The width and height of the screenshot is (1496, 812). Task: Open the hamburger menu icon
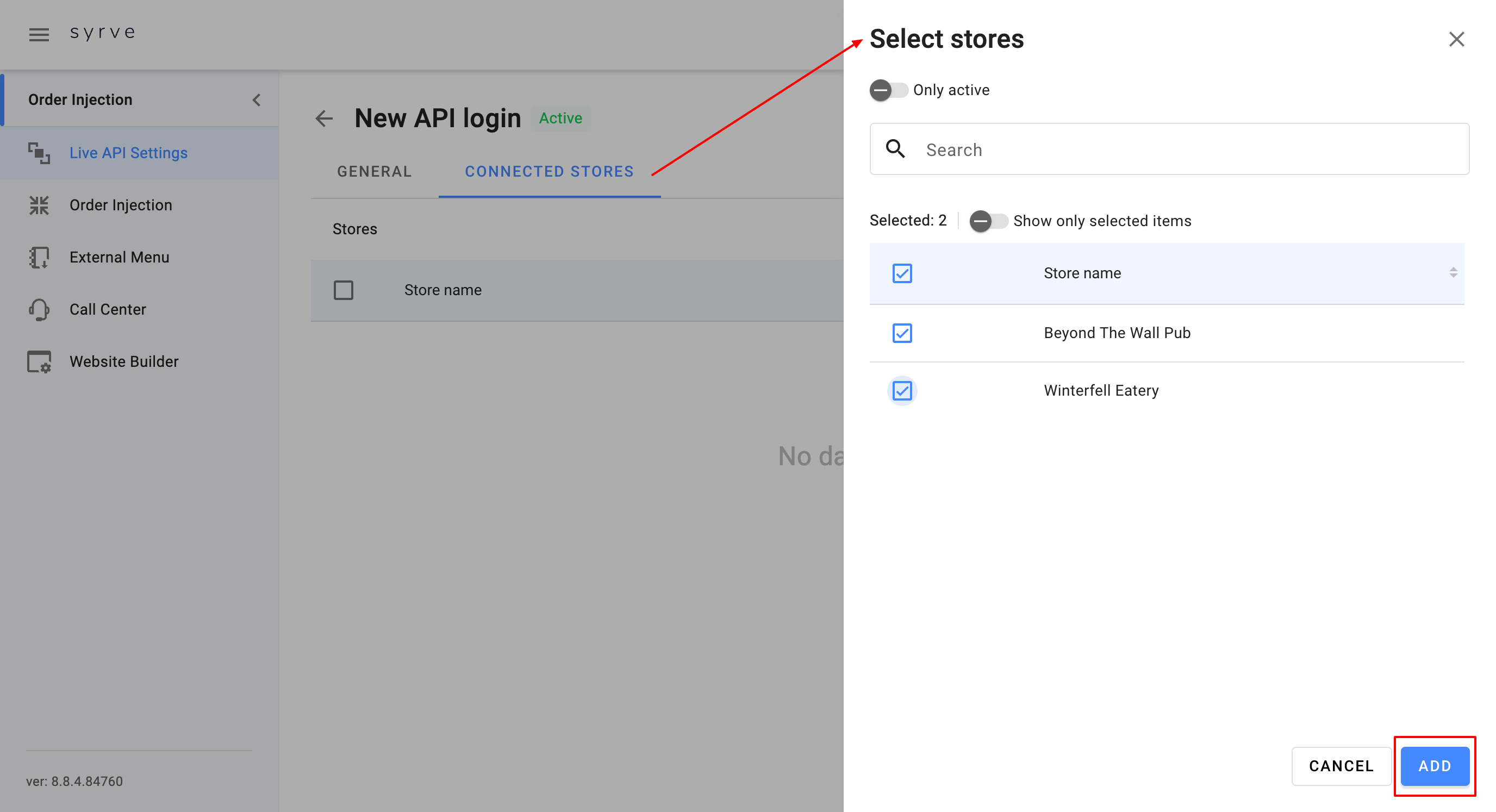[x=39, y=34]
